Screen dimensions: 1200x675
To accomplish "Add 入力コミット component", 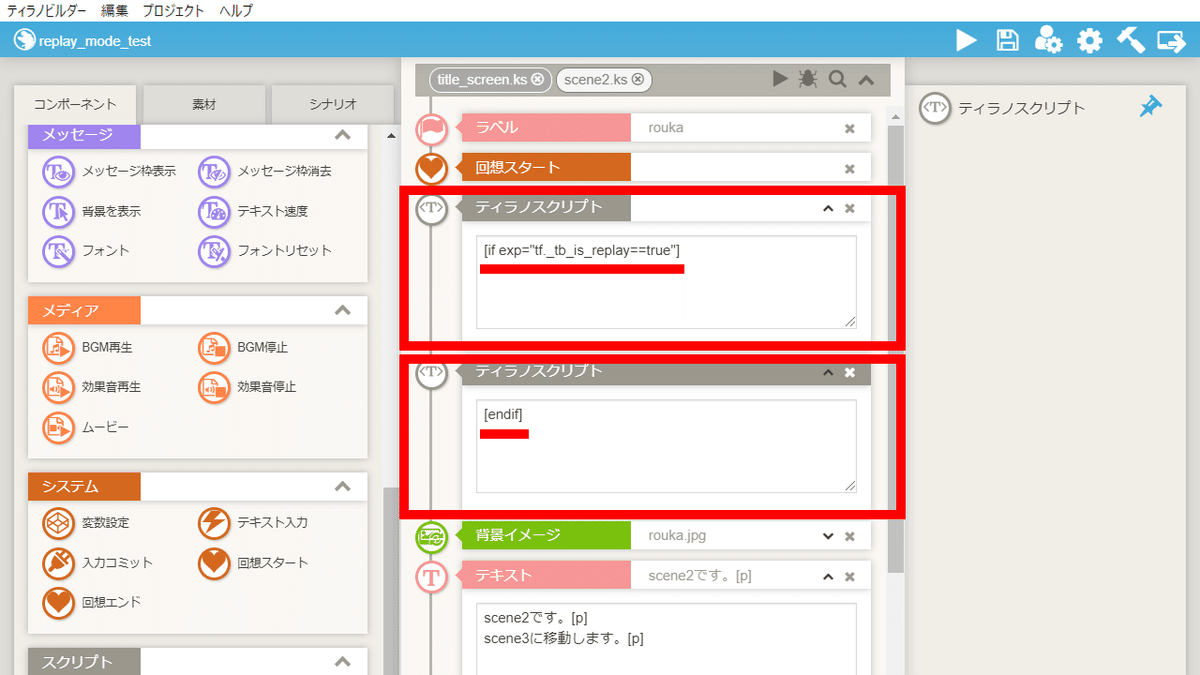I will point(98,562).
